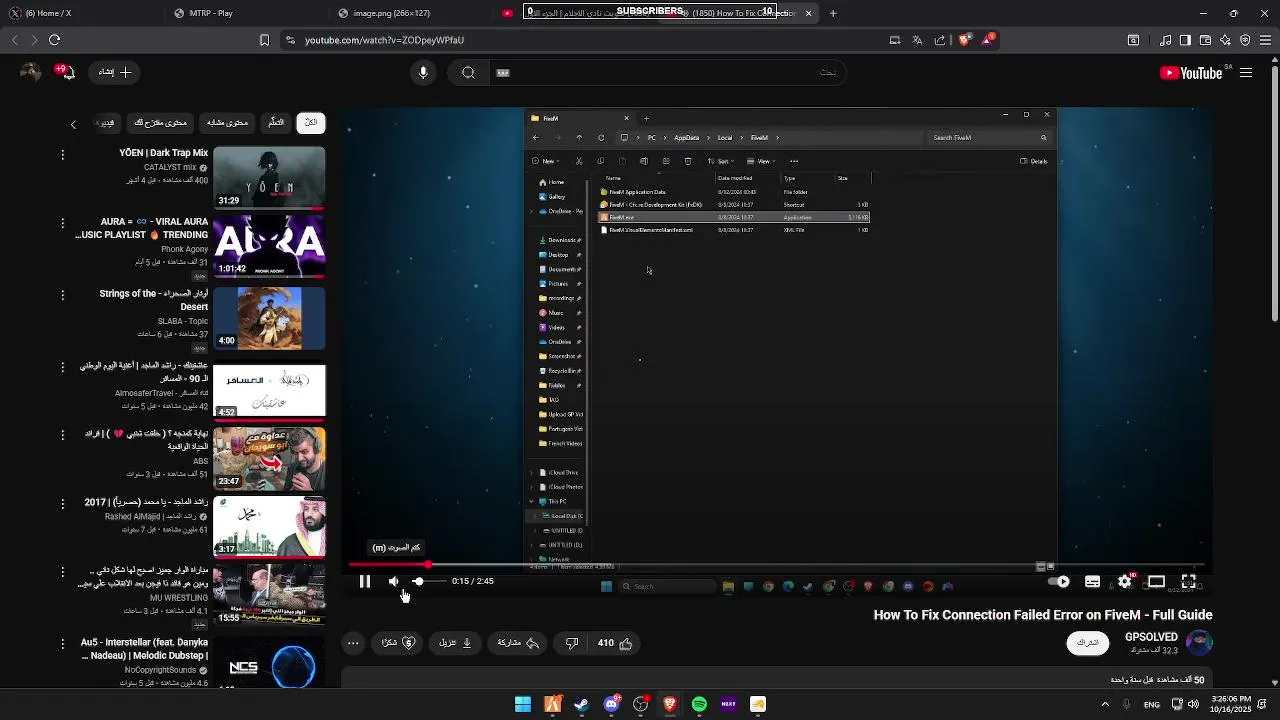Viewport: 1280px width, 720px height.
Task: Open the YouTube hamburger guide menu
Action: point(1246,73)
